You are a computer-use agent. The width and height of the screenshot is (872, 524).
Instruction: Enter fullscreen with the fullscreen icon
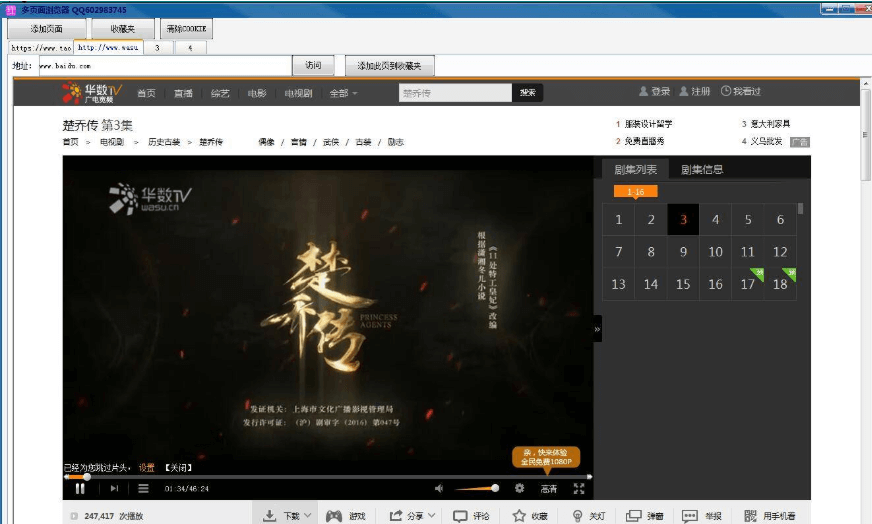click(x=579, y=488)
